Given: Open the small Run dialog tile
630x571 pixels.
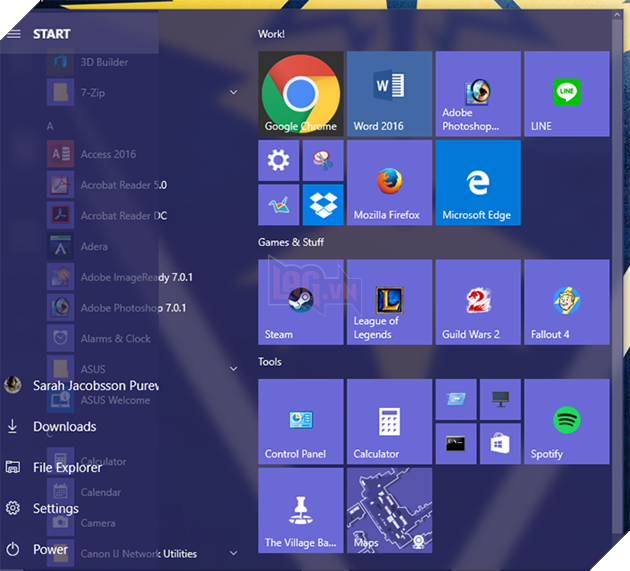Looking at the screenshot, I should [x=456, y=399].
